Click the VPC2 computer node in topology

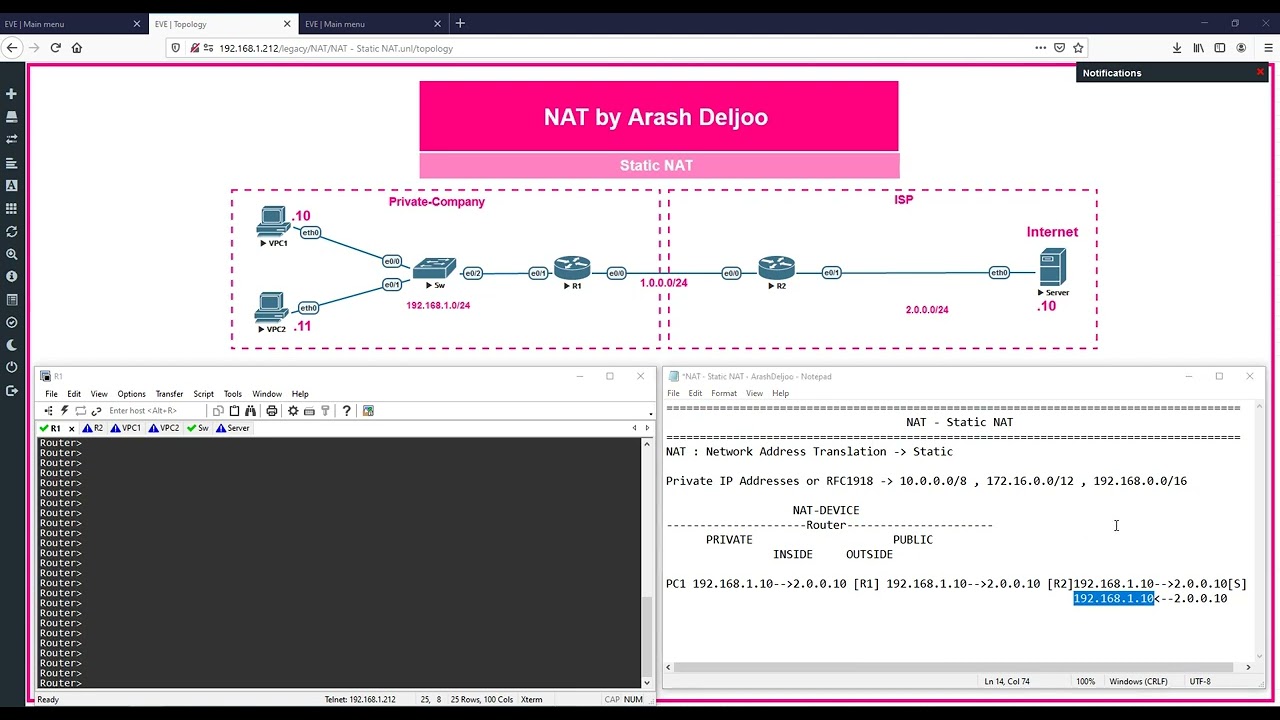[x=271, y=307]
